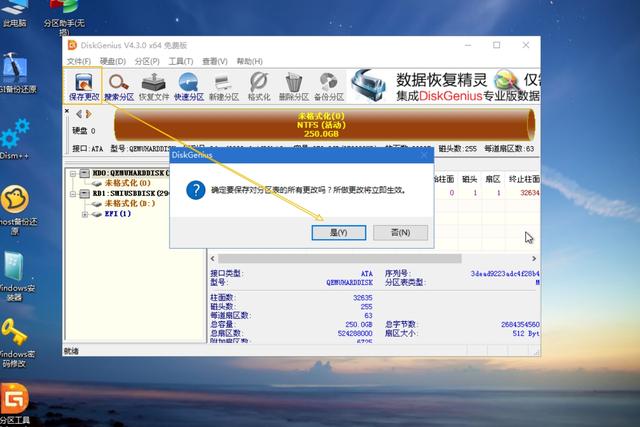Screen dimensions: 640x427
Task: Go to previous disk with left arrow
Action: 79,114
